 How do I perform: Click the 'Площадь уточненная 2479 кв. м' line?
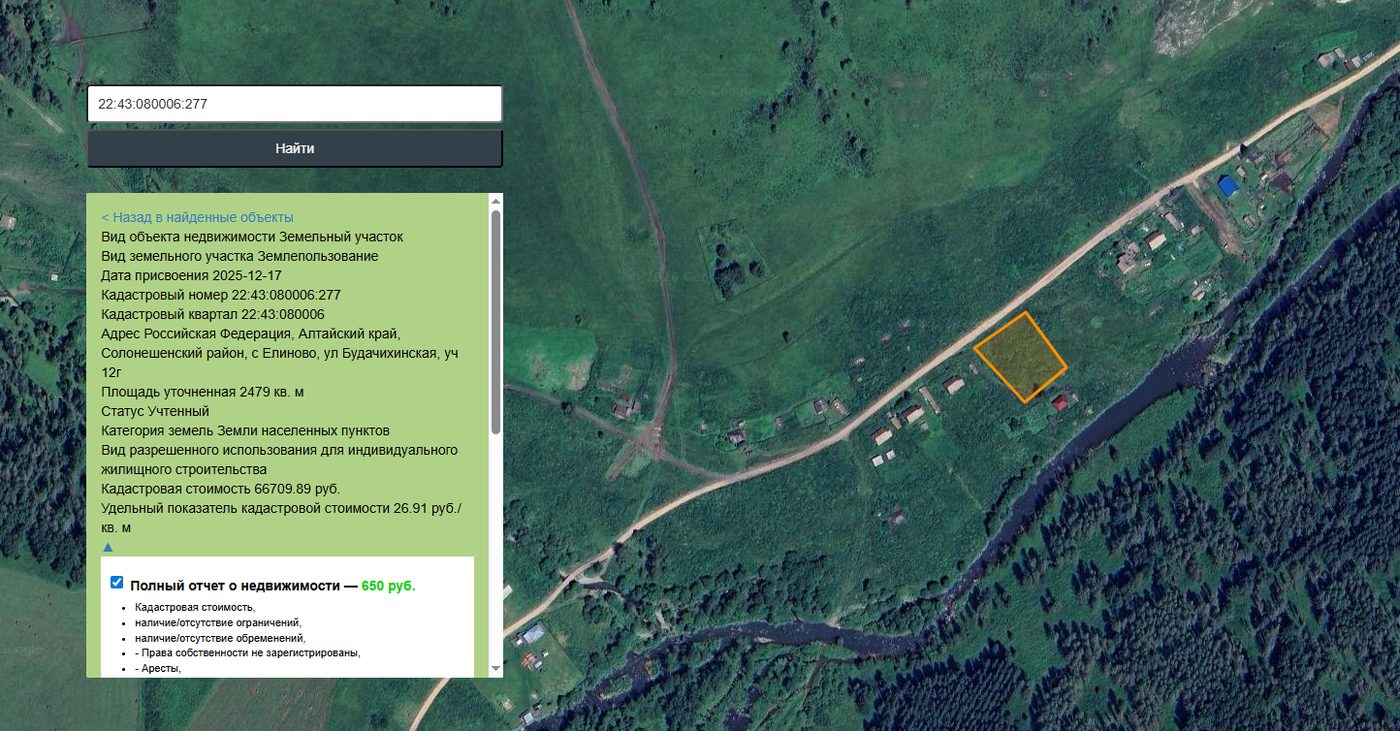click(x=202, y=391)
